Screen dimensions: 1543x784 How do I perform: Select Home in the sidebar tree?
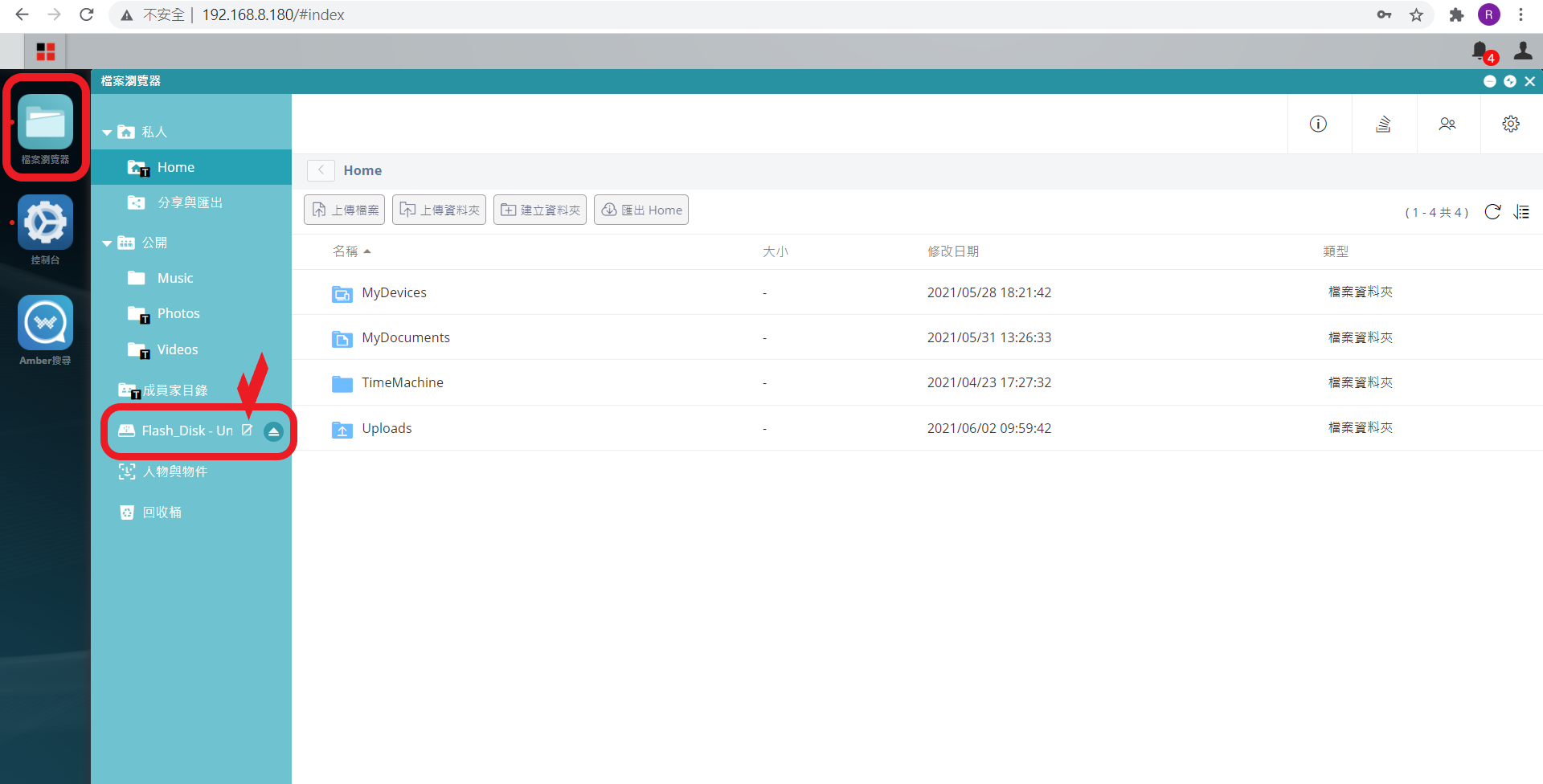191,167
